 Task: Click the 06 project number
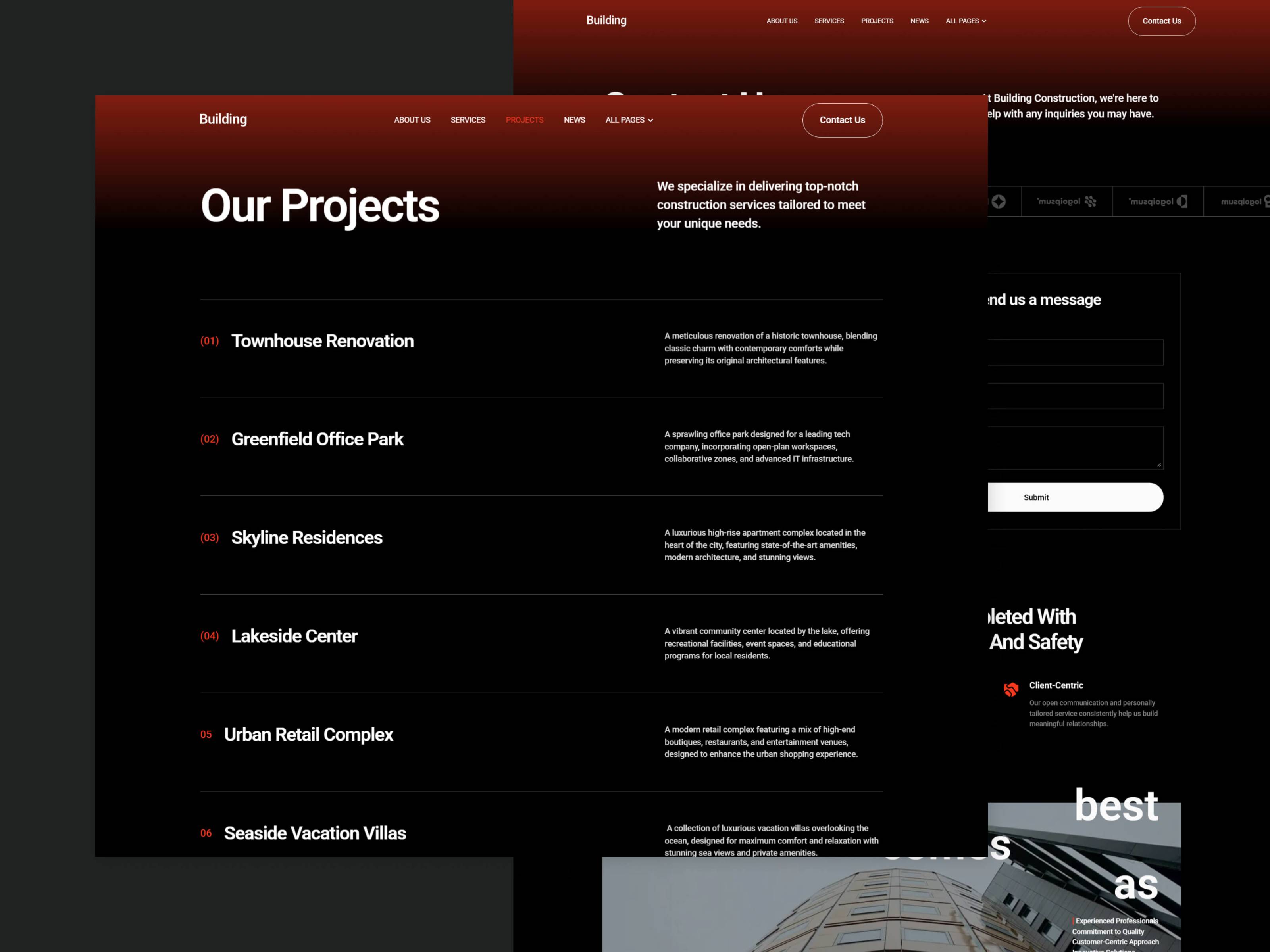pyautogui.click(x=206, y=833)
